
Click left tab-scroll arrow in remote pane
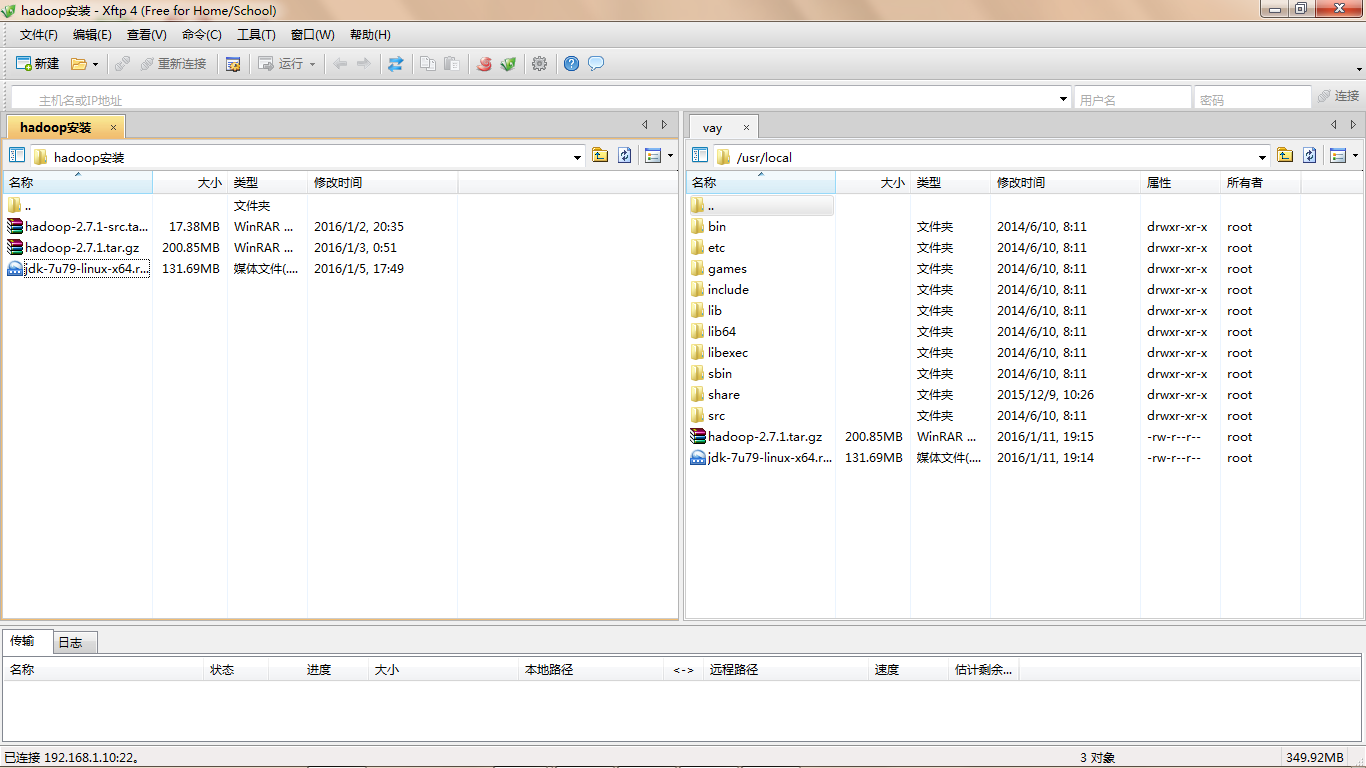[x=1333, y=125]
